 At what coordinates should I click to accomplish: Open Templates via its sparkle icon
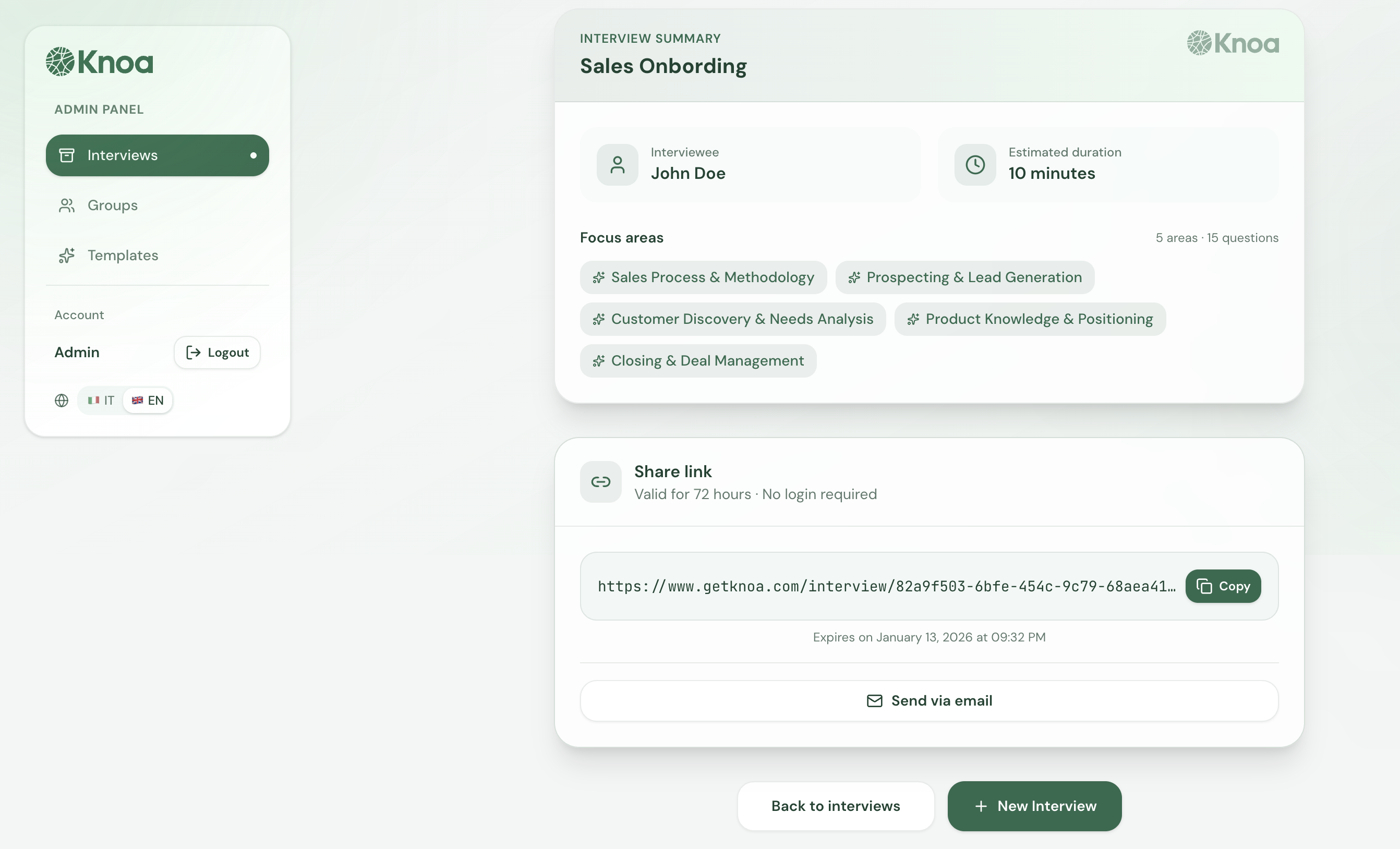[68, 255]
